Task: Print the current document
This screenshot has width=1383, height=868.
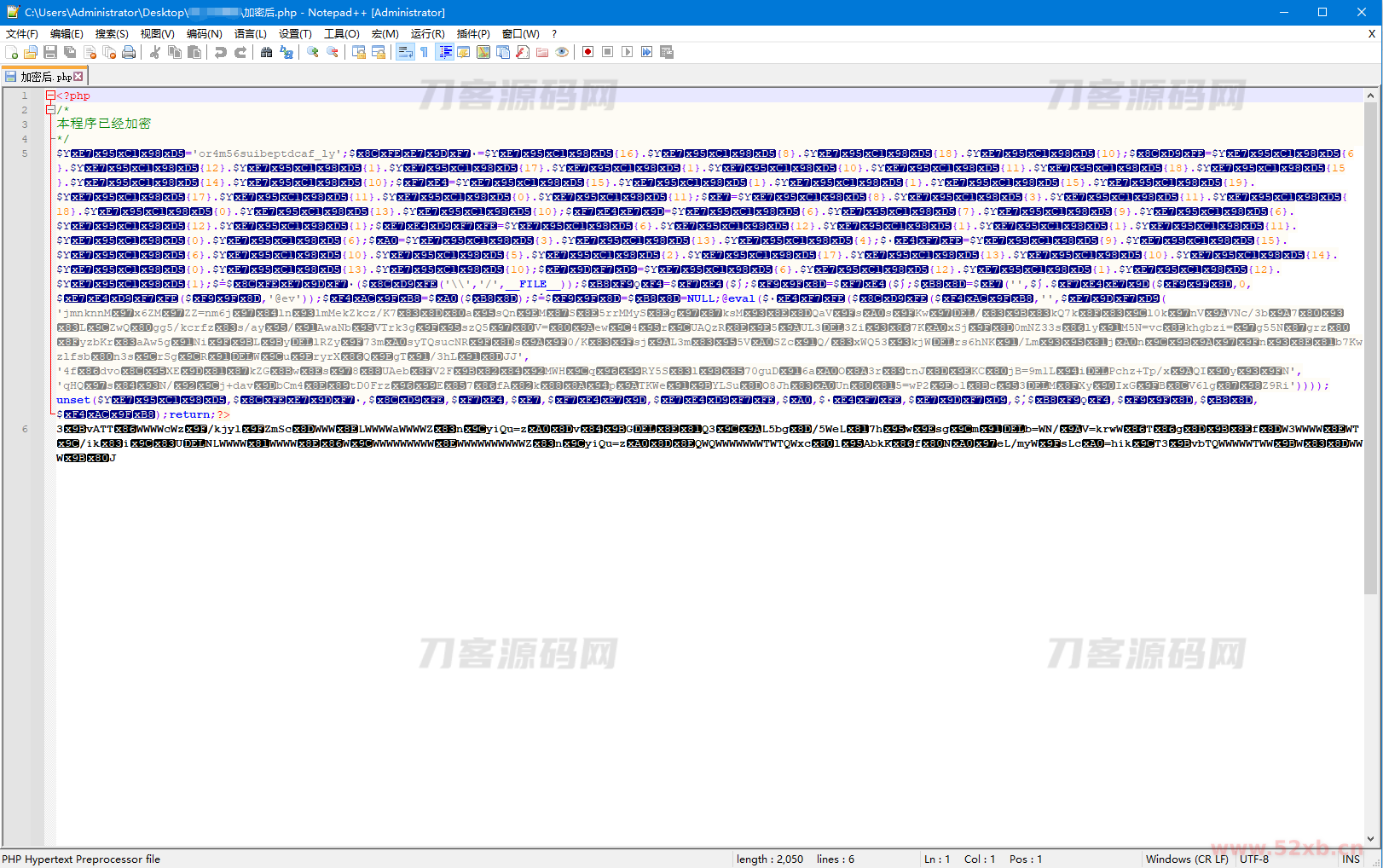Action: 129,52
